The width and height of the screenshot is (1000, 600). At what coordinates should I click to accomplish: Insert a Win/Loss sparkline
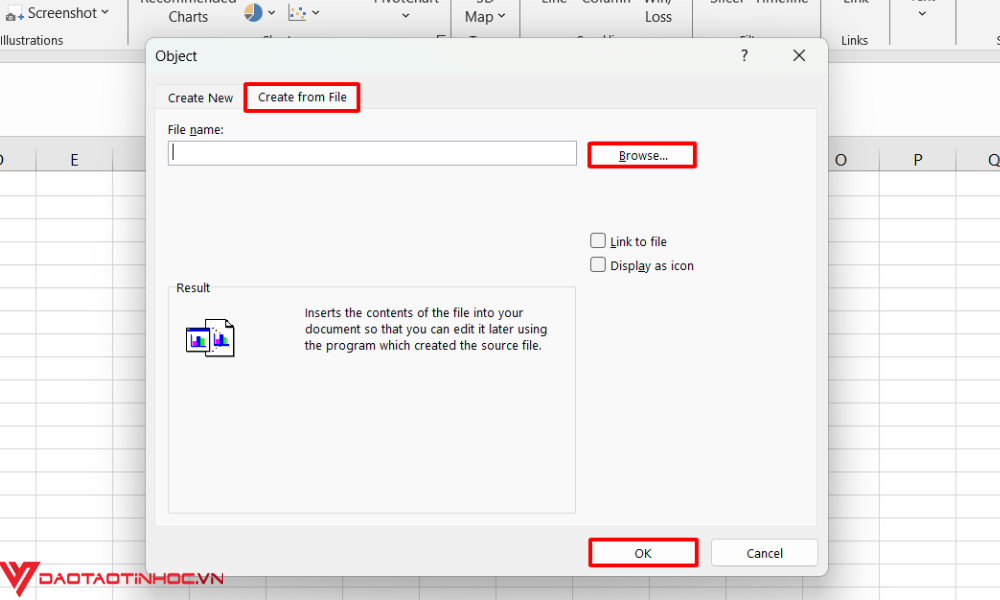[x=658, y=10]
